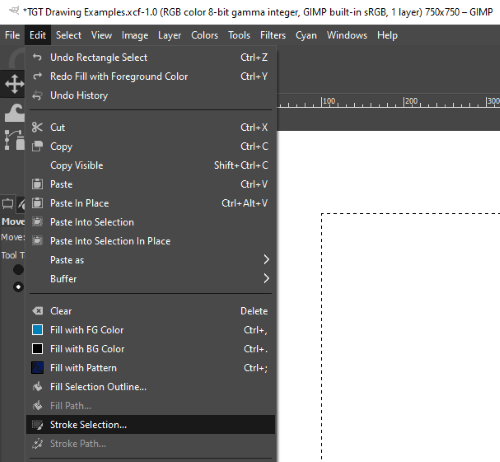
Task: Choose Paste Into Selection
Action: [x=151, y=222]
